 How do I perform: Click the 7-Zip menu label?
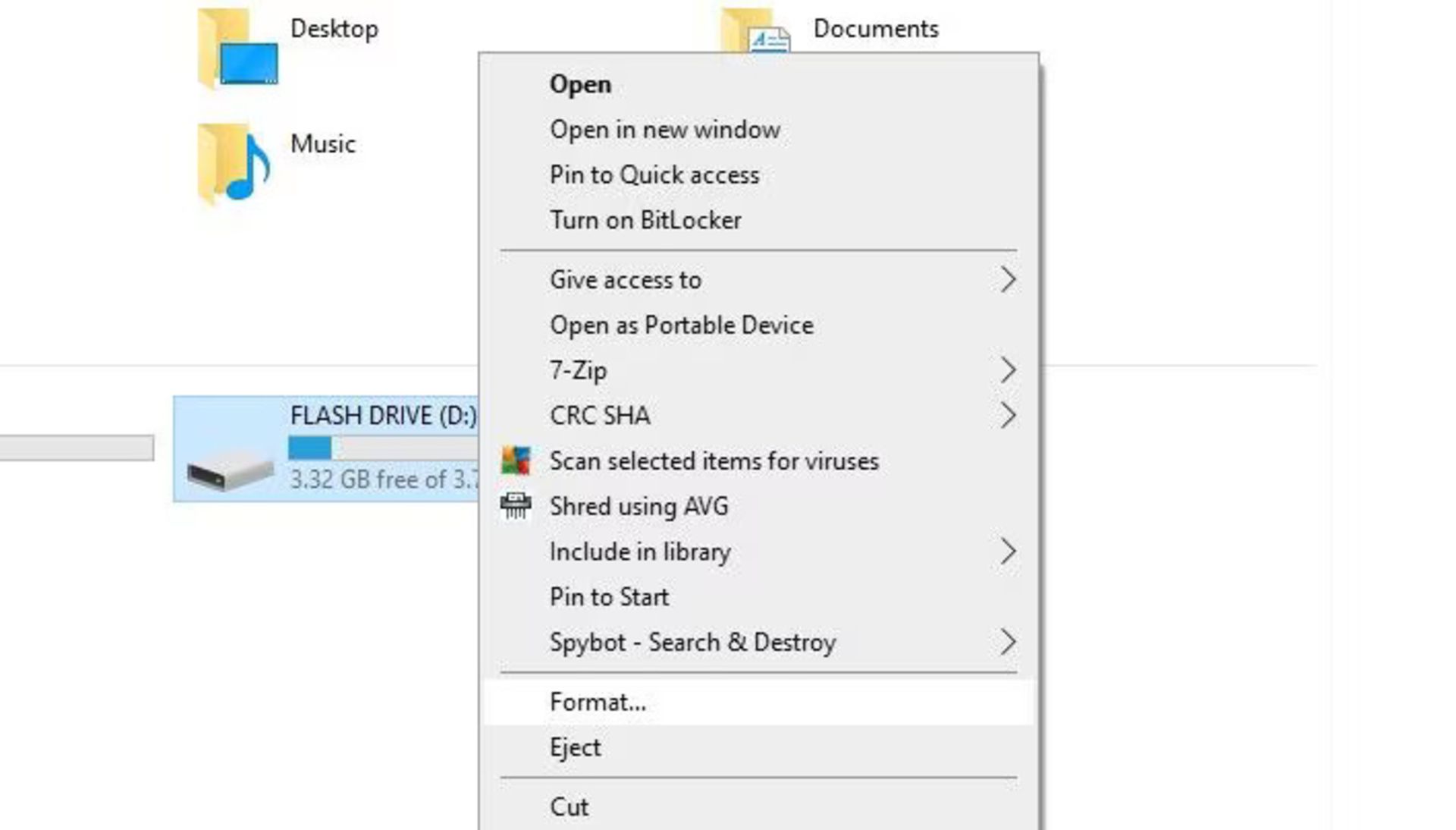579,371
